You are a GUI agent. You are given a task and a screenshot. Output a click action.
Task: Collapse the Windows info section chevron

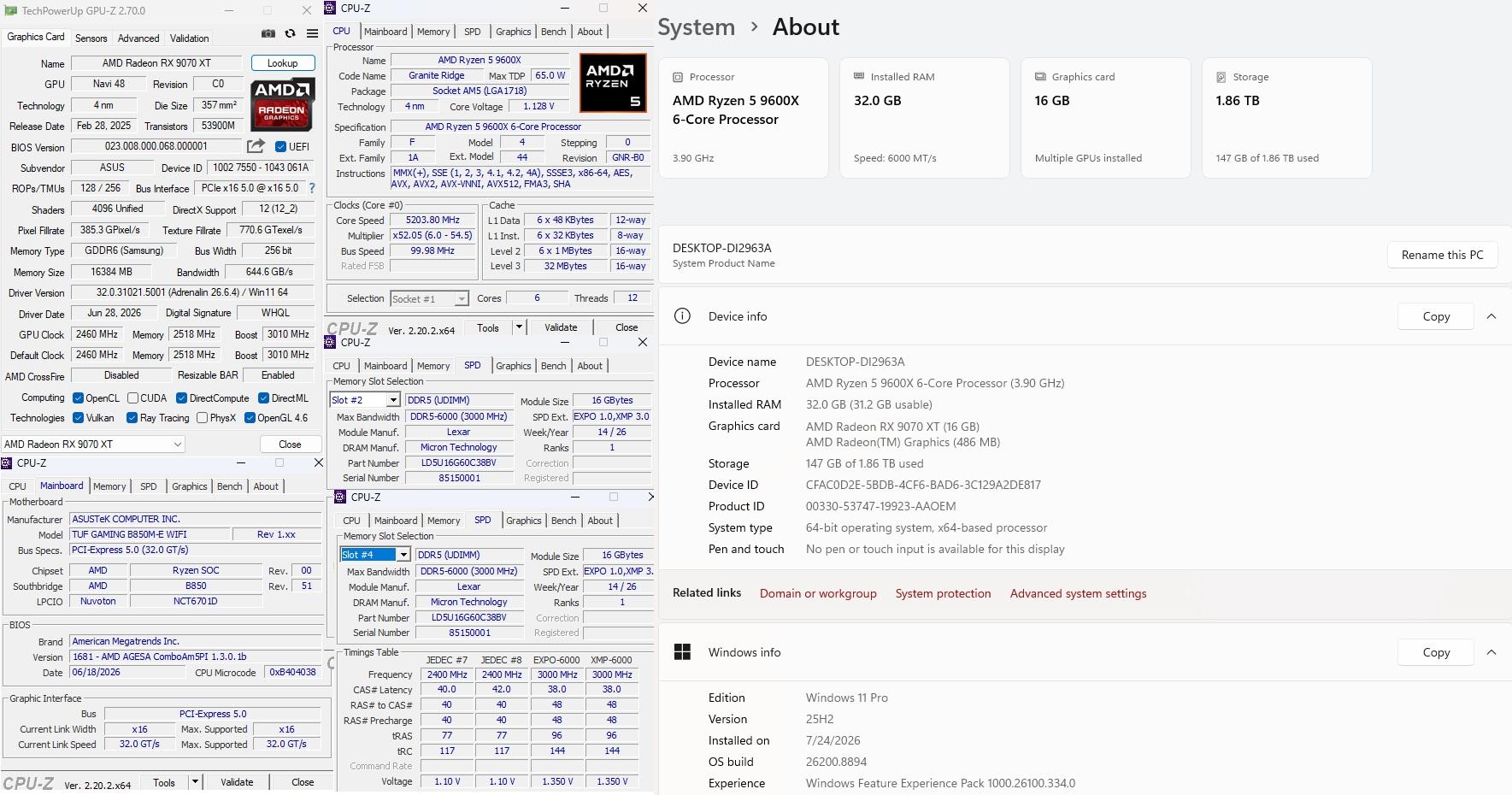pos(1491,652)
